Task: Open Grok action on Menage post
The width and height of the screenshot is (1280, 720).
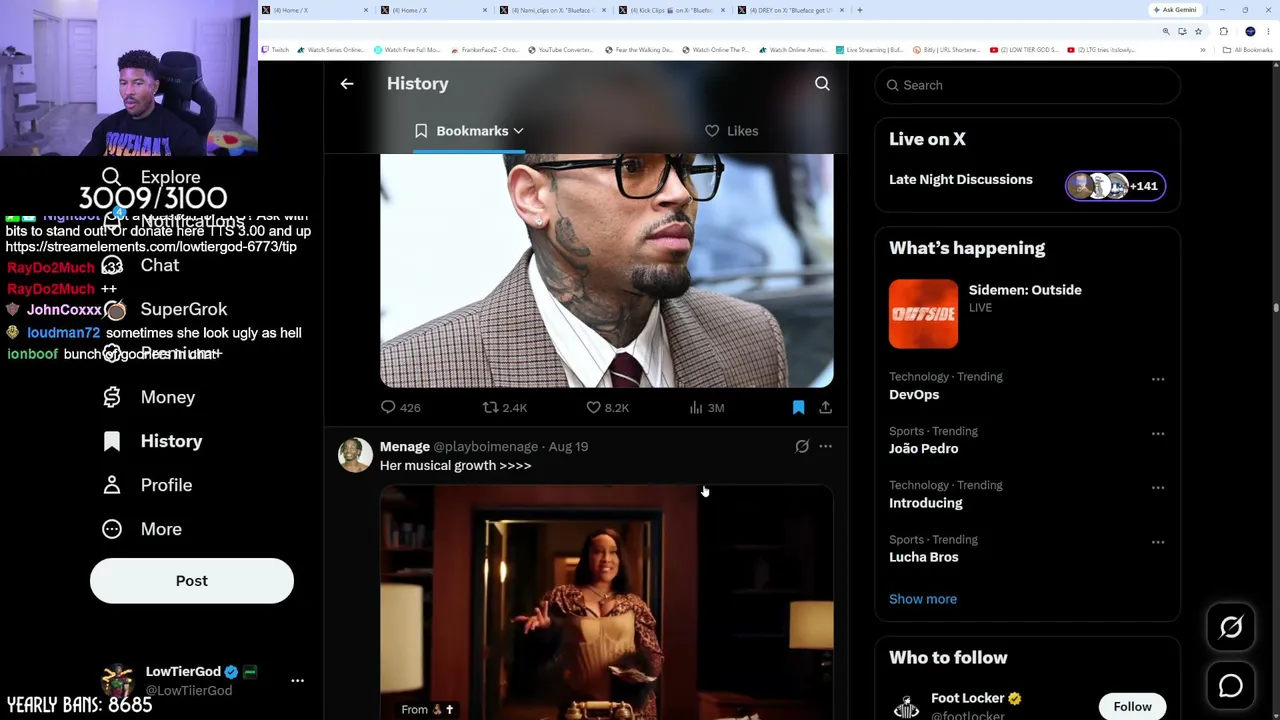Action: [802, 446]
